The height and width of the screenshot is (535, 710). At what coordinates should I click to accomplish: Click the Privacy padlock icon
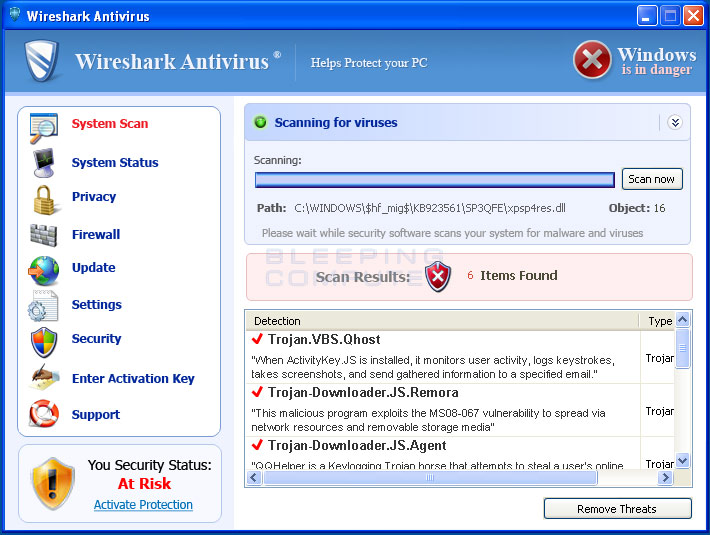[45, 200]
